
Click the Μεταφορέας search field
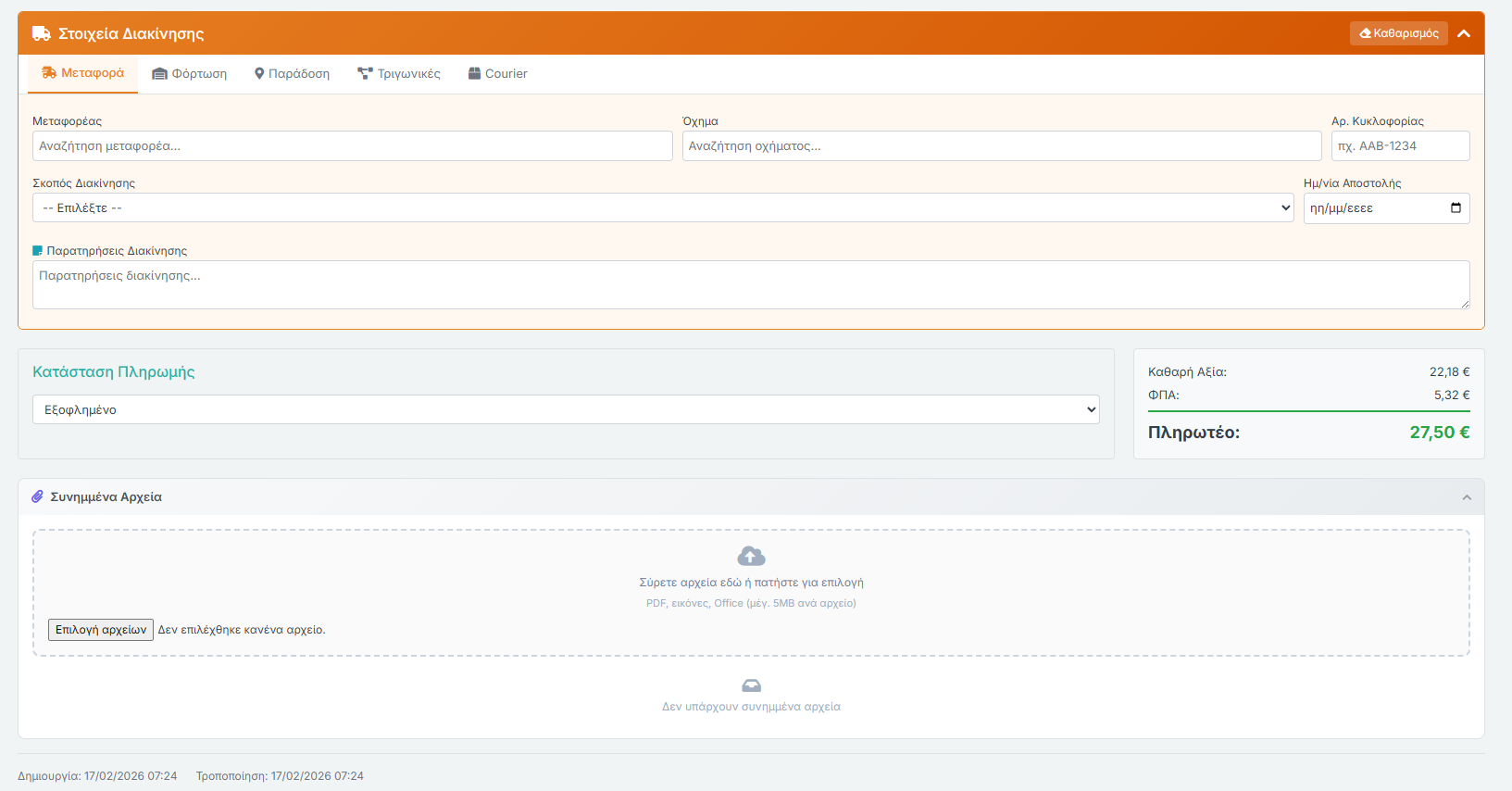tap(352, 145)
